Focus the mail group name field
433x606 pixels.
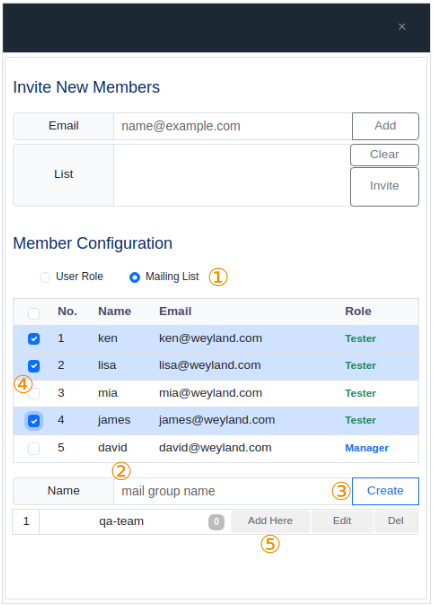pyautogui.click(x=233, y=491)
